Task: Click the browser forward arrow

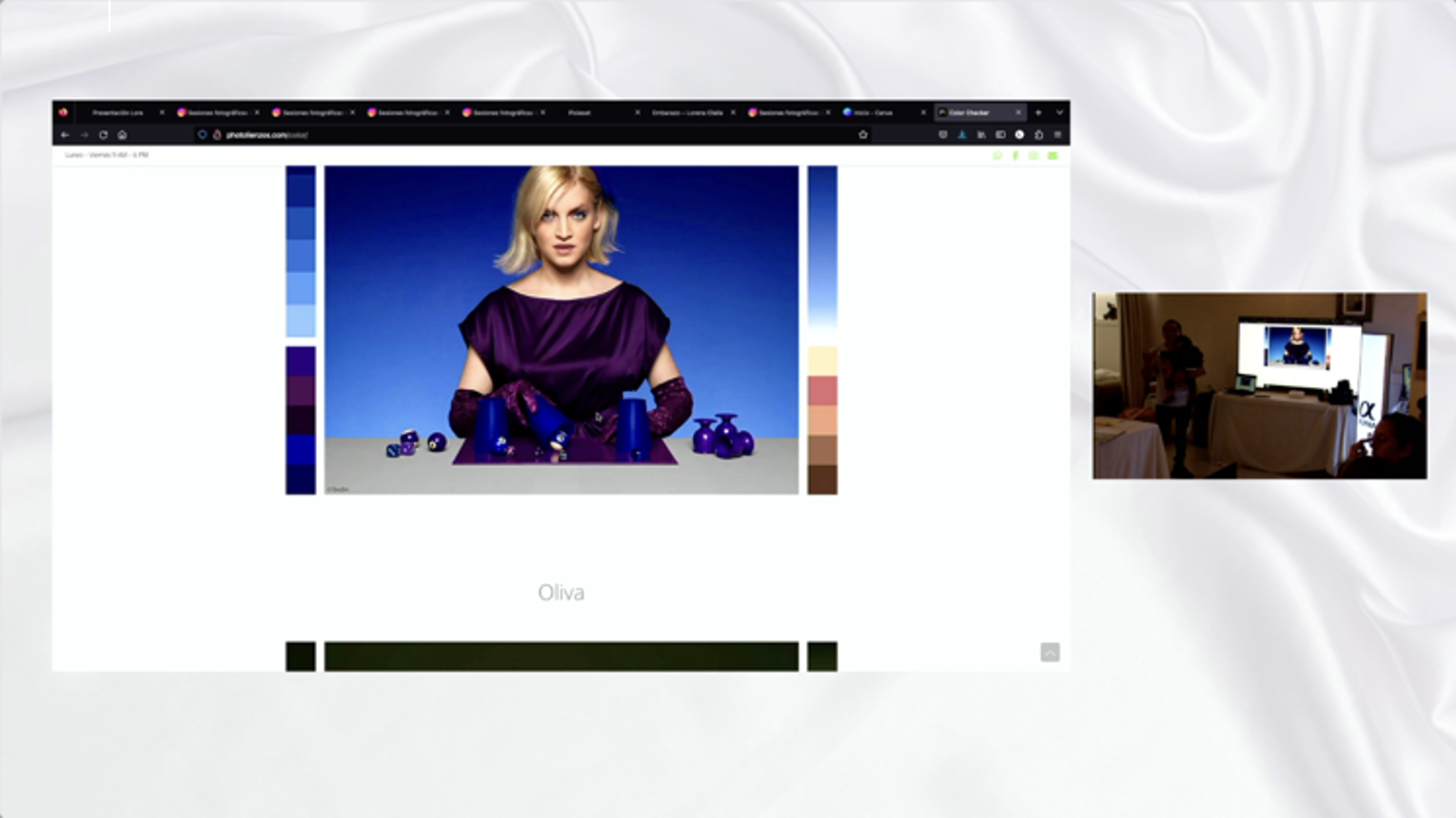Action: pyautogui.click(x=84, y=135)
